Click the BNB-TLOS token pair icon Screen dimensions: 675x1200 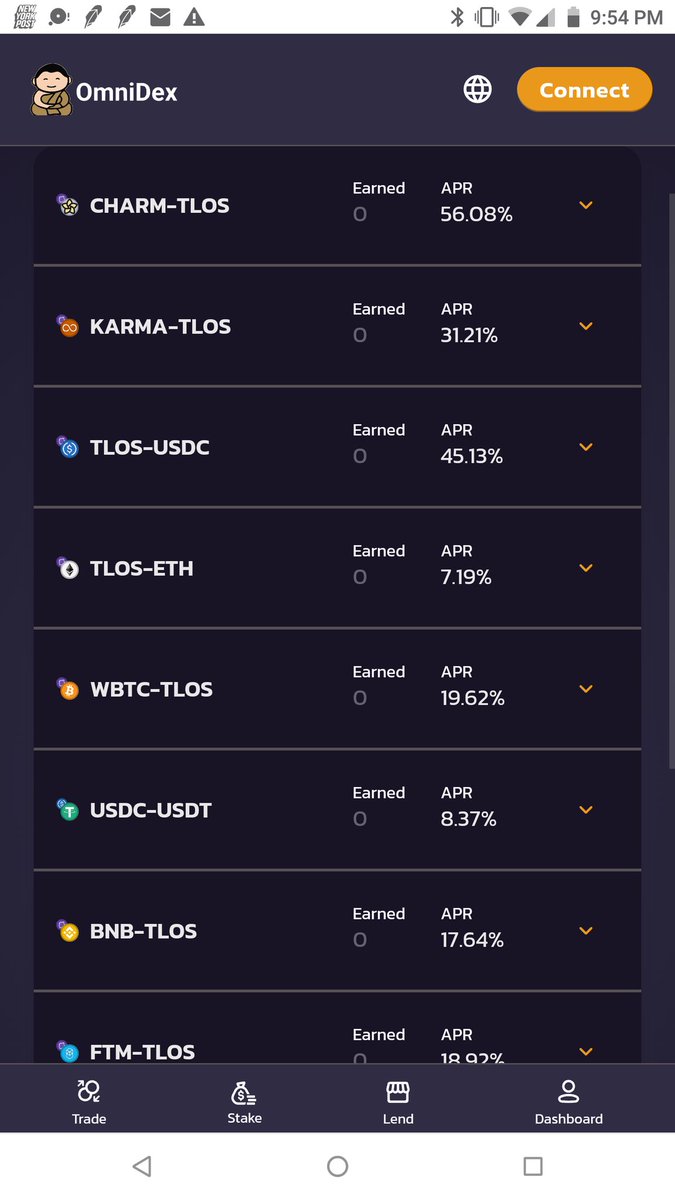pyautogui.click(x=67, y=932)
